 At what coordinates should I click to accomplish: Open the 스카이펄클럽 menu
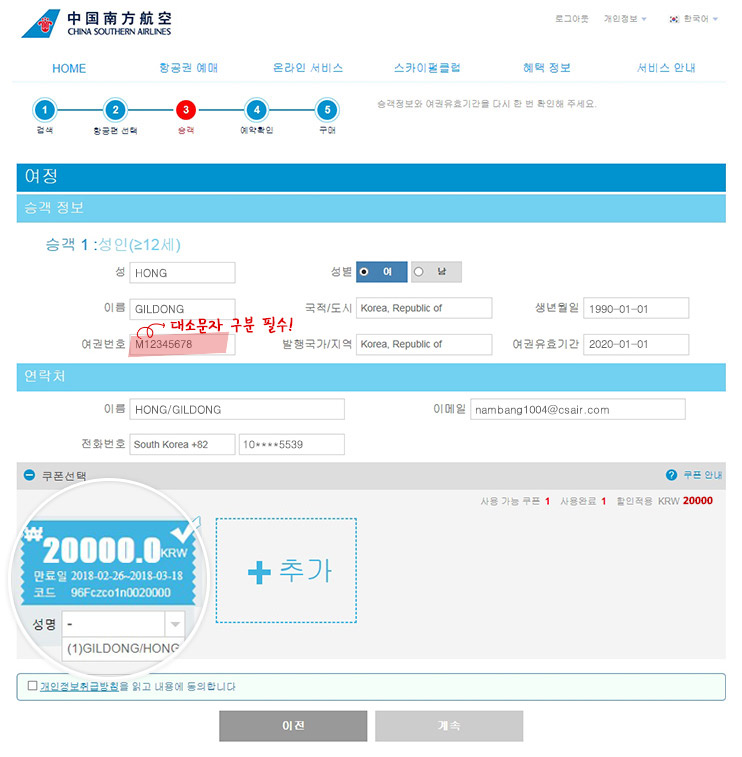click(x=427, y=68)
